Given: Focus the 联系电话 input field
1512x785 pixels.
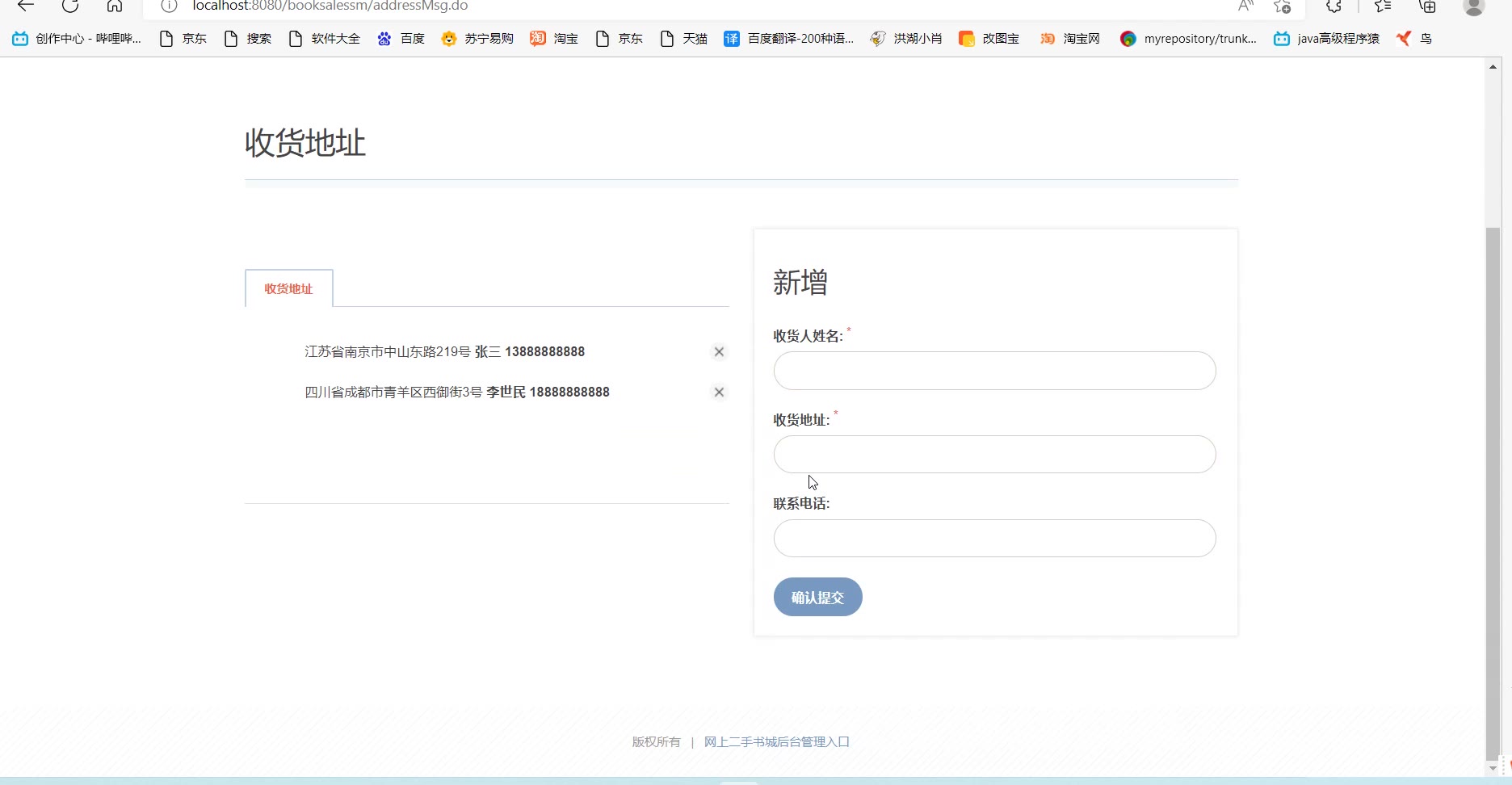Looking at the screenshot, I should pos(994,538).
